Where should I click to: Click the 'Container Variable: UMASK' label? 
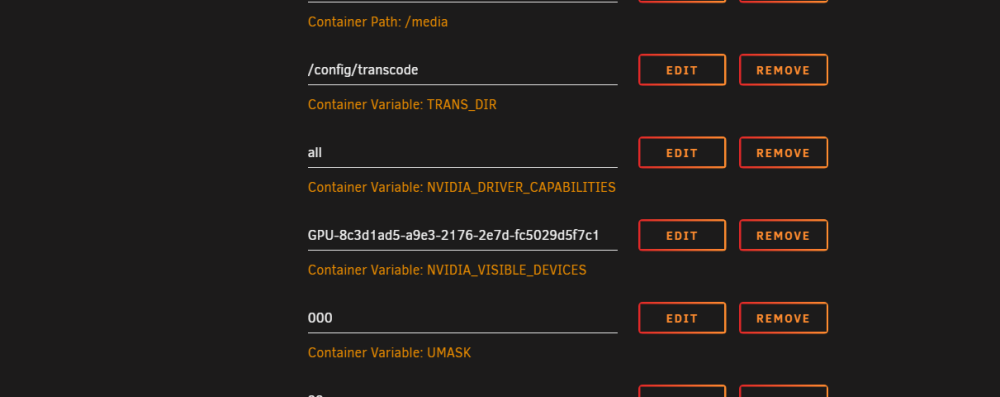389,353
